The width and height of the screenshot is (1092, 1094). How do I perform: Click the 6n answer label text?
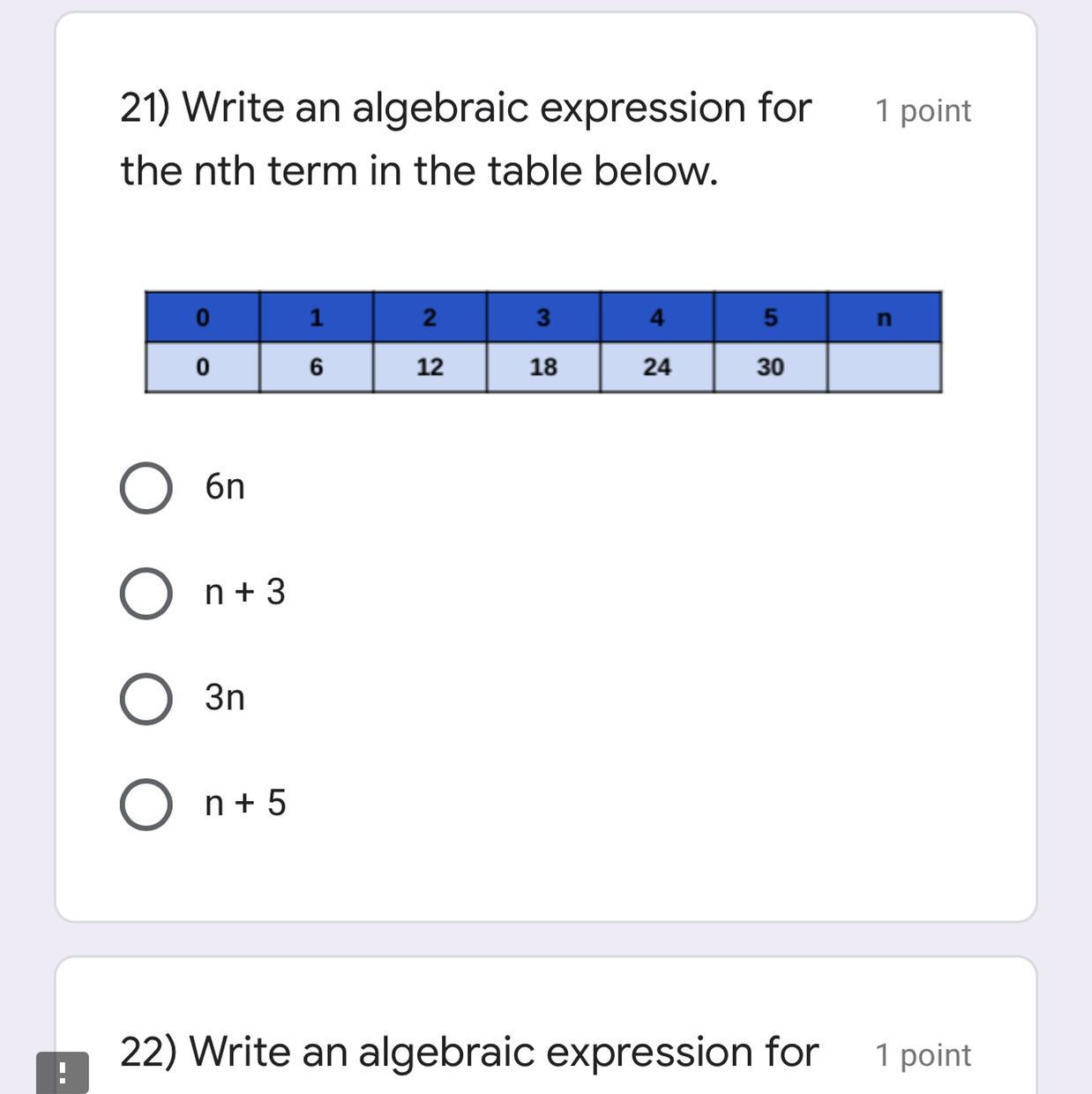pyautogui.click(x=225, y=487)
